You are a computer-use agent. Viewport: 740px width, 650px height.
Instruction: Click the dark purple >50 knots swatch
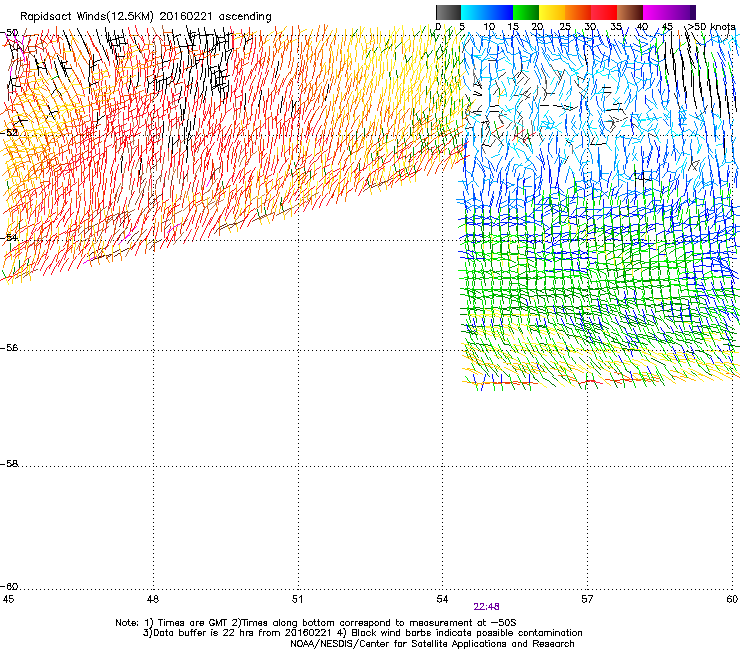(693, 12)
